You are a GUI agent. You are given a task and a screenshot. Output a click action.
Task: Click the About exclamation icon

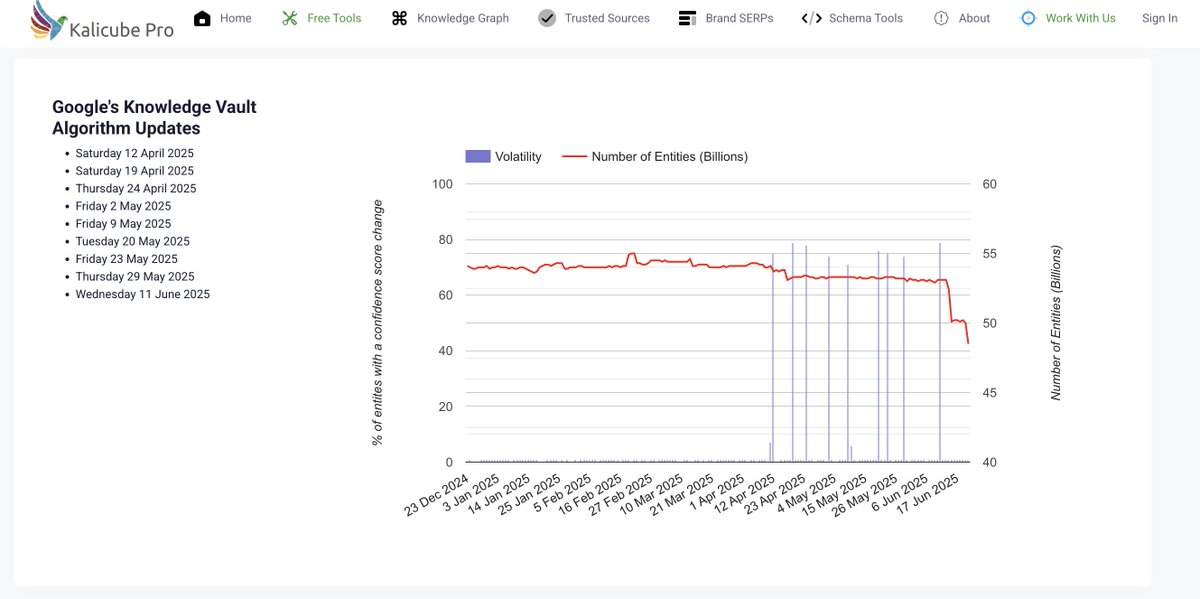click(x=941, y=18)
